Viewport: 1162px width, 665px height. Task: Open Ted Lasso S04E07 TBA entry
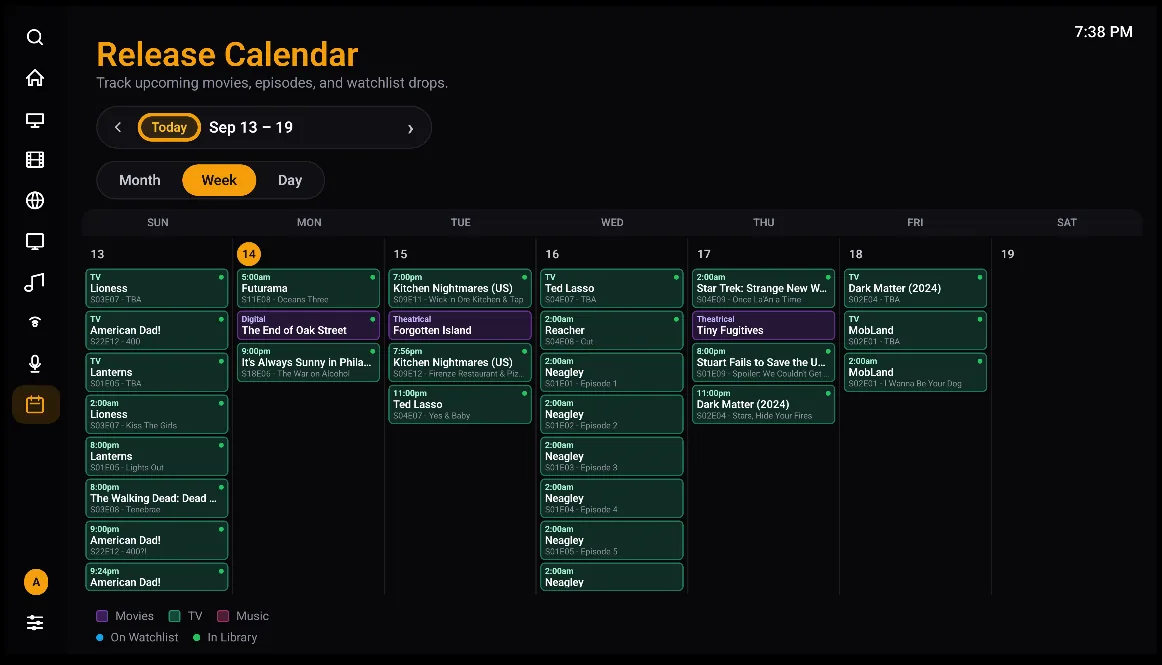coord(611,288)
